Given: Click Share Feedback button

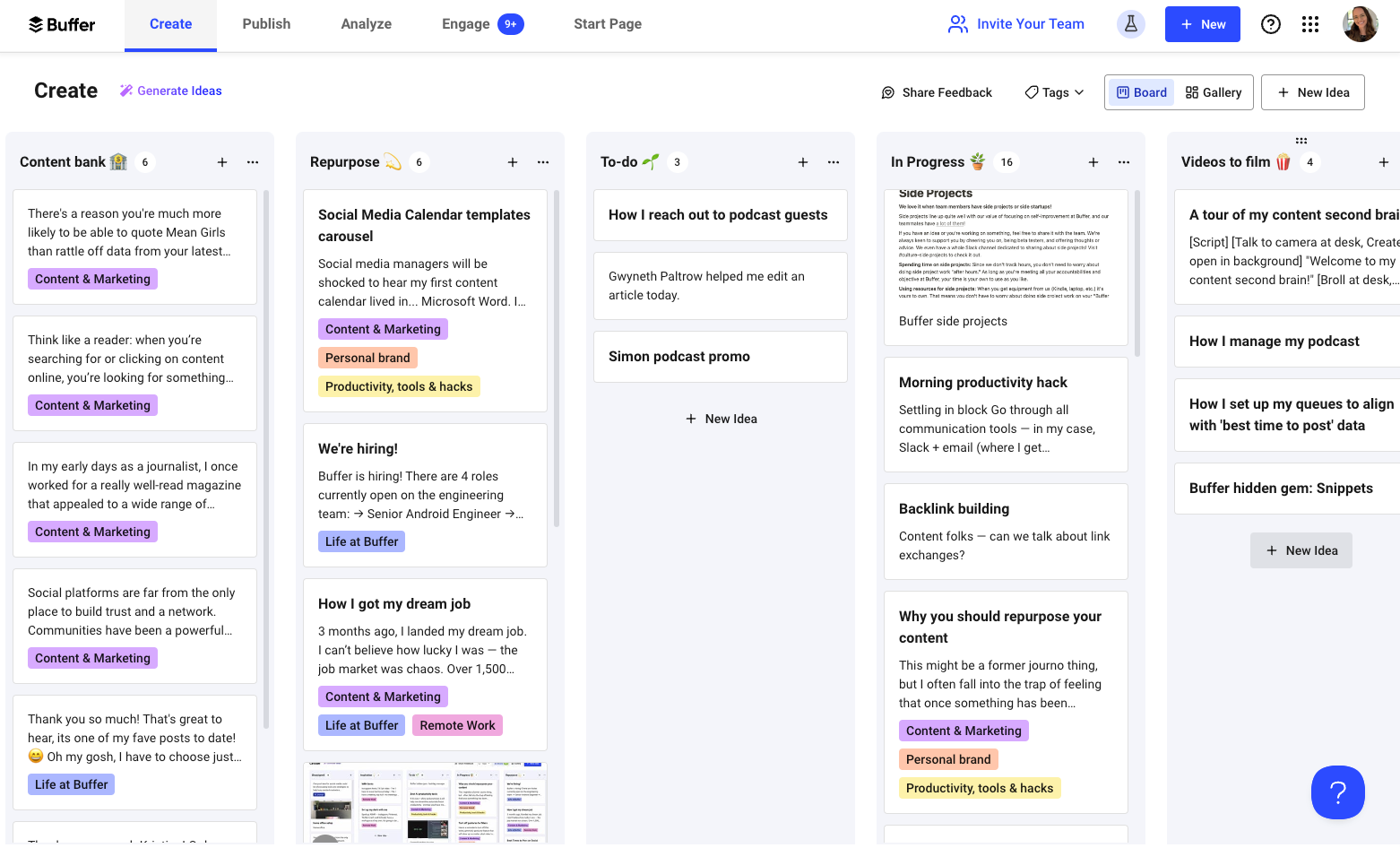Looking at the screenshot, I should coord(938,92).
